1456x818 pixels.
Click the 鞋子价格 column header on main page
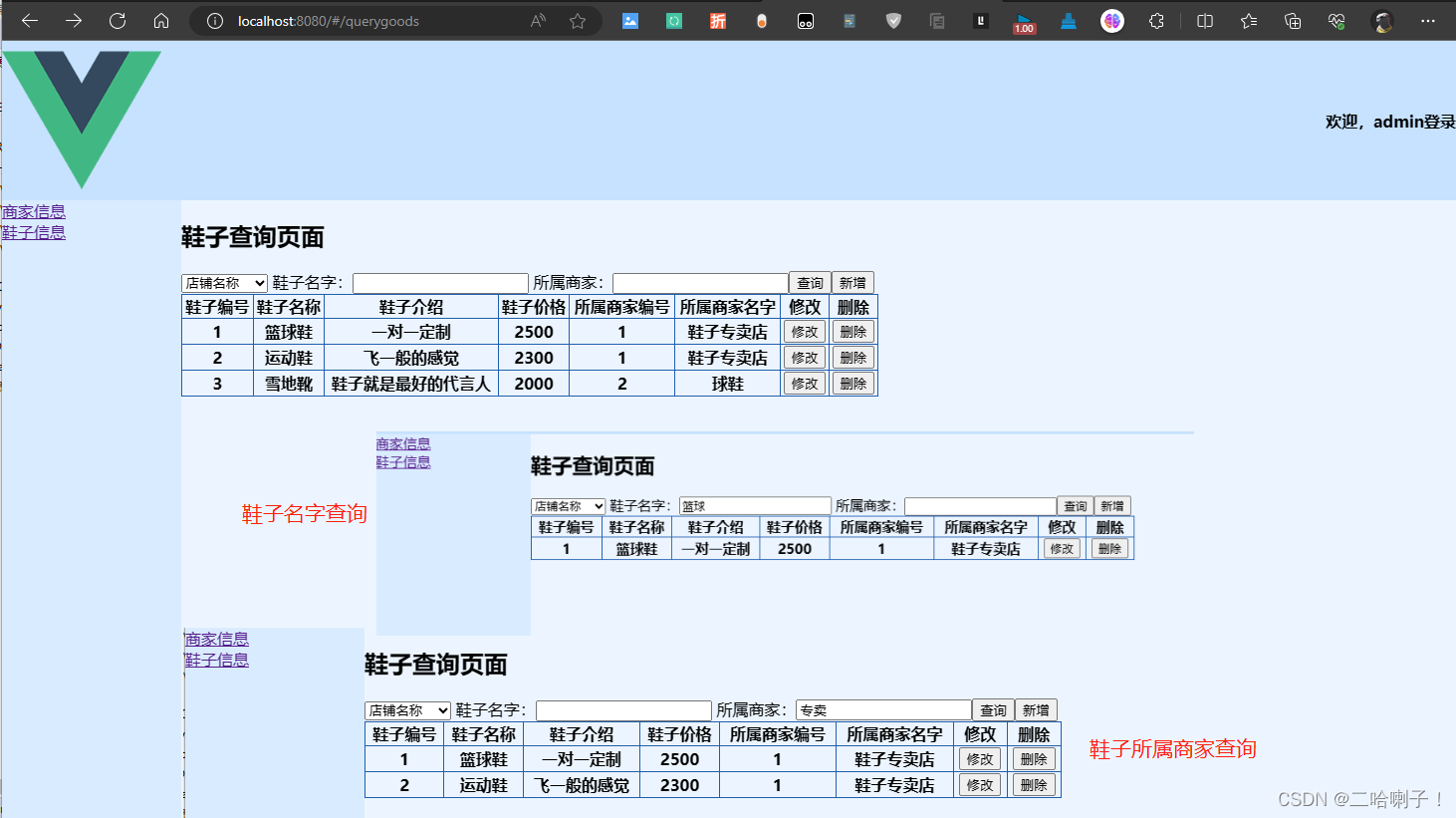coord(534,307)
